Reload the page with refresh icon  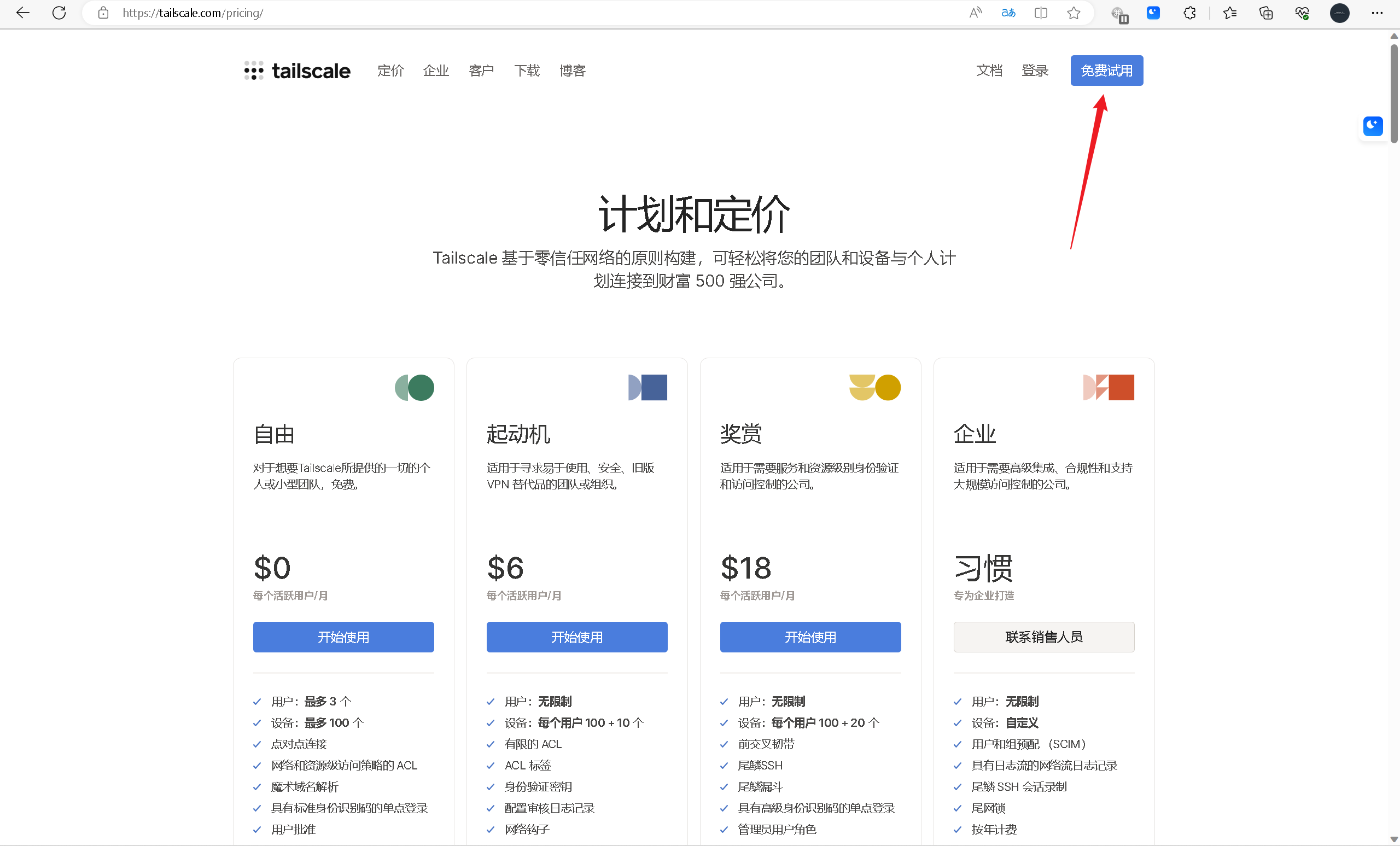tap(59, 13)
